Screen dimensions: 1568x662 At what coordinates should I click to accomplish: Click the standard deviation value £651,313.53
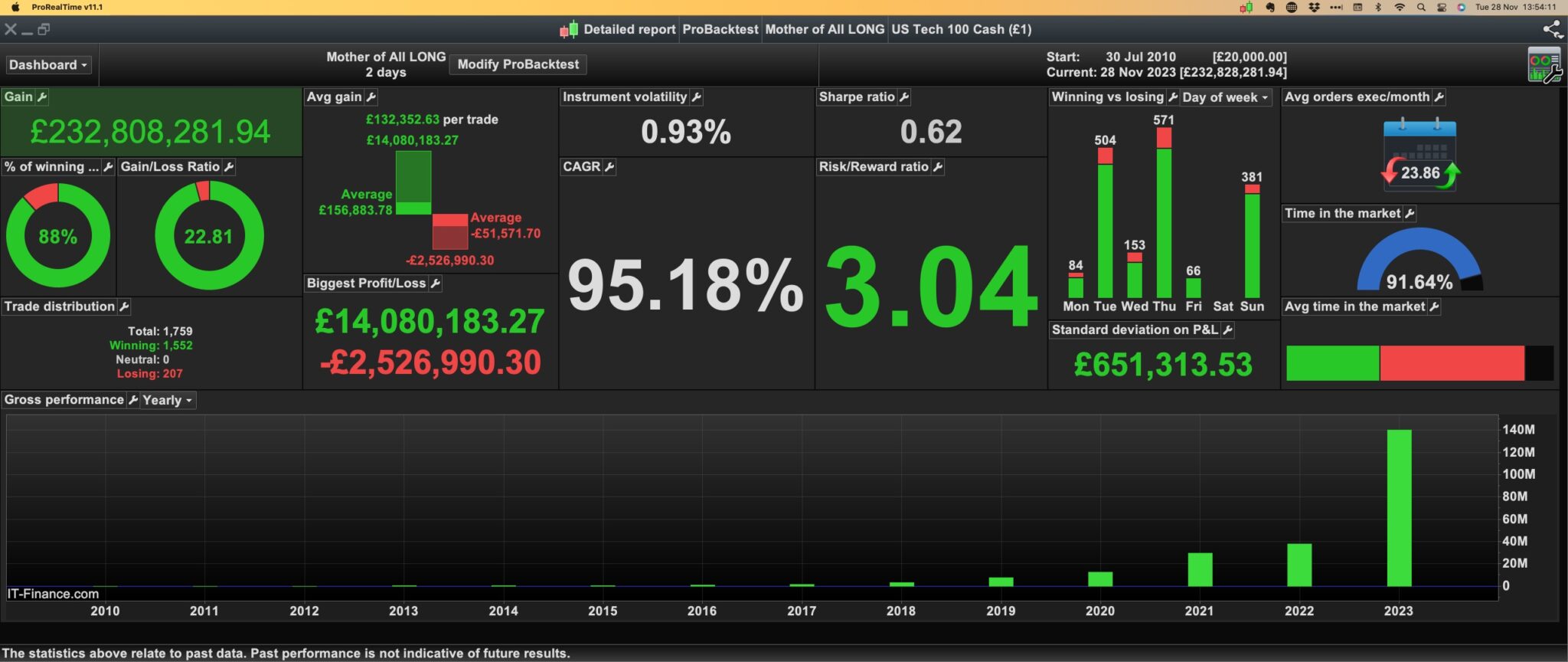click(1163, 365)
